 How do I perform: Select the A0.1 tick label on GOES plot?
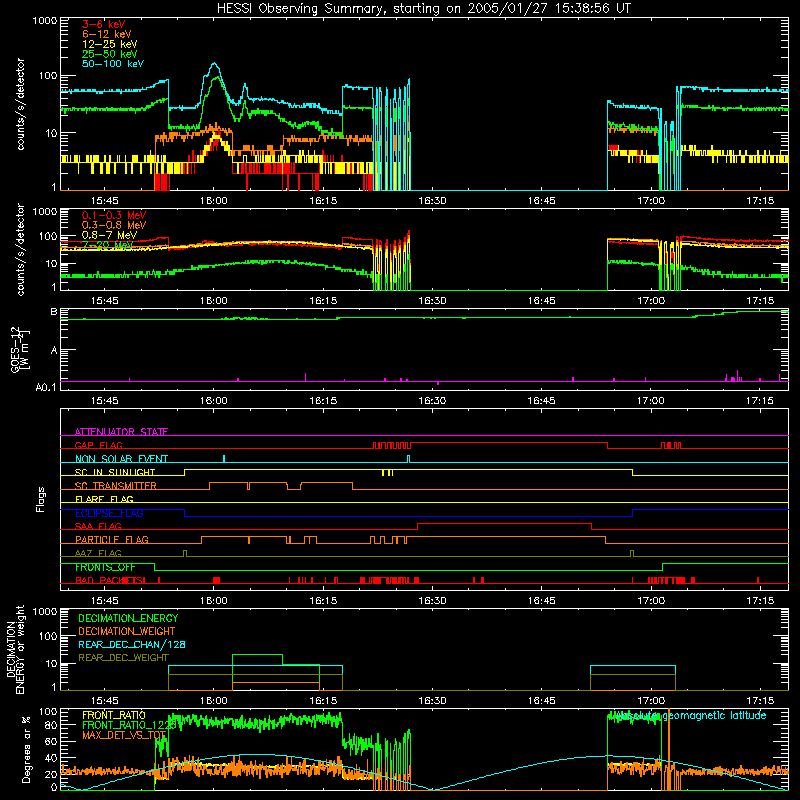[x=46, y=387]
